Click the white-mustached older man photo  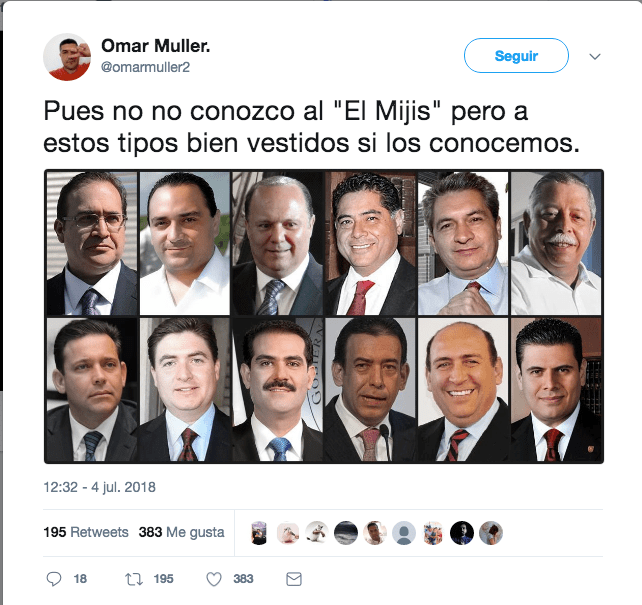coord(556,244)
